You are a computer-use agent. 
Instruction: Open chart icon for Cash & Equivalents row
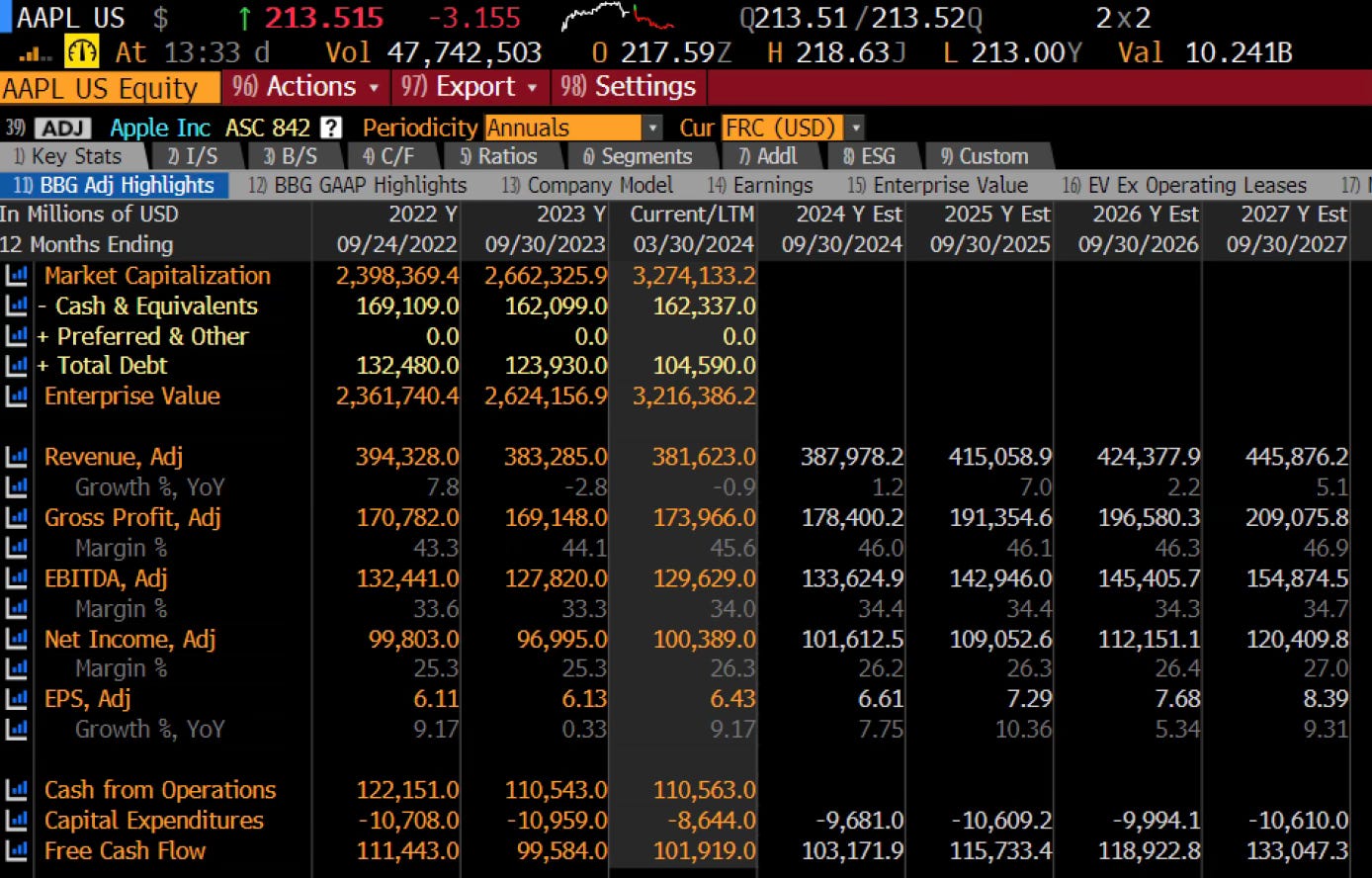point(16,307)
